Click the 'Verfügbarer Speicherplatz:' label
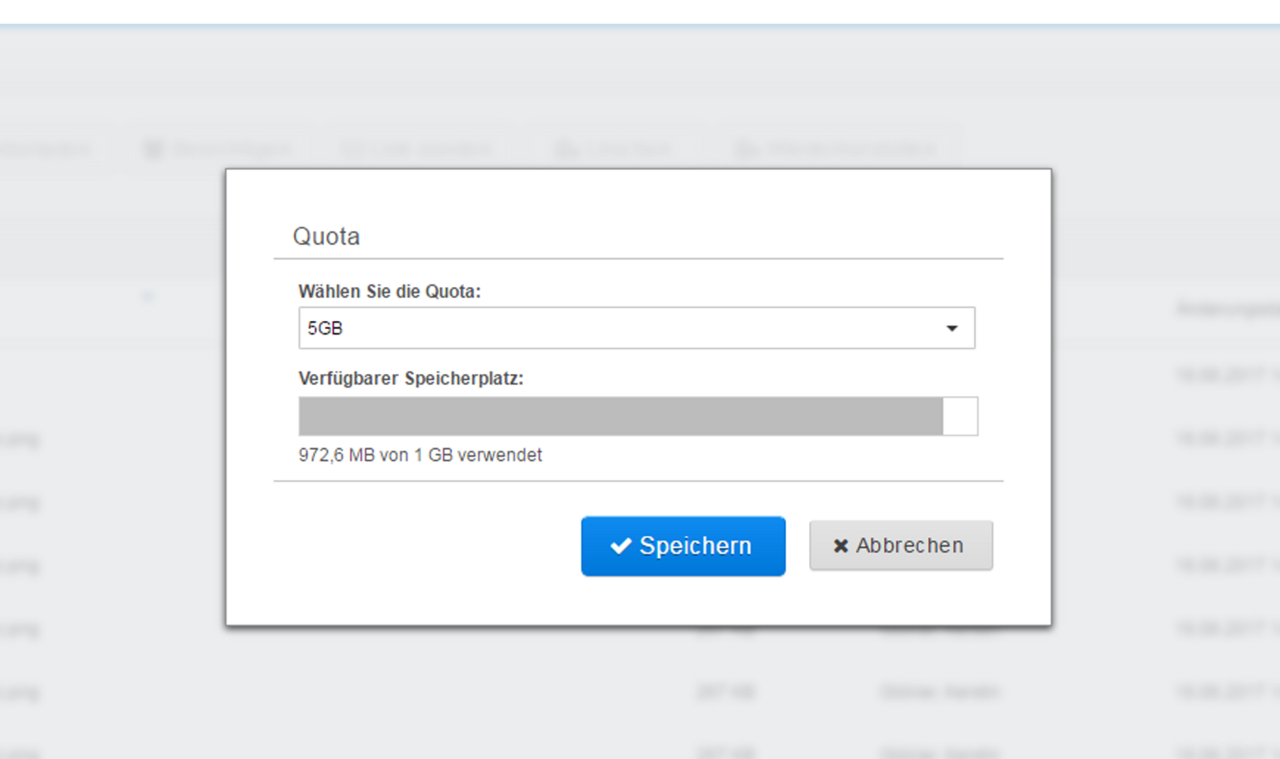Image resolution: width=1280 pixels, height=759 pixels. tap(411, 378)
